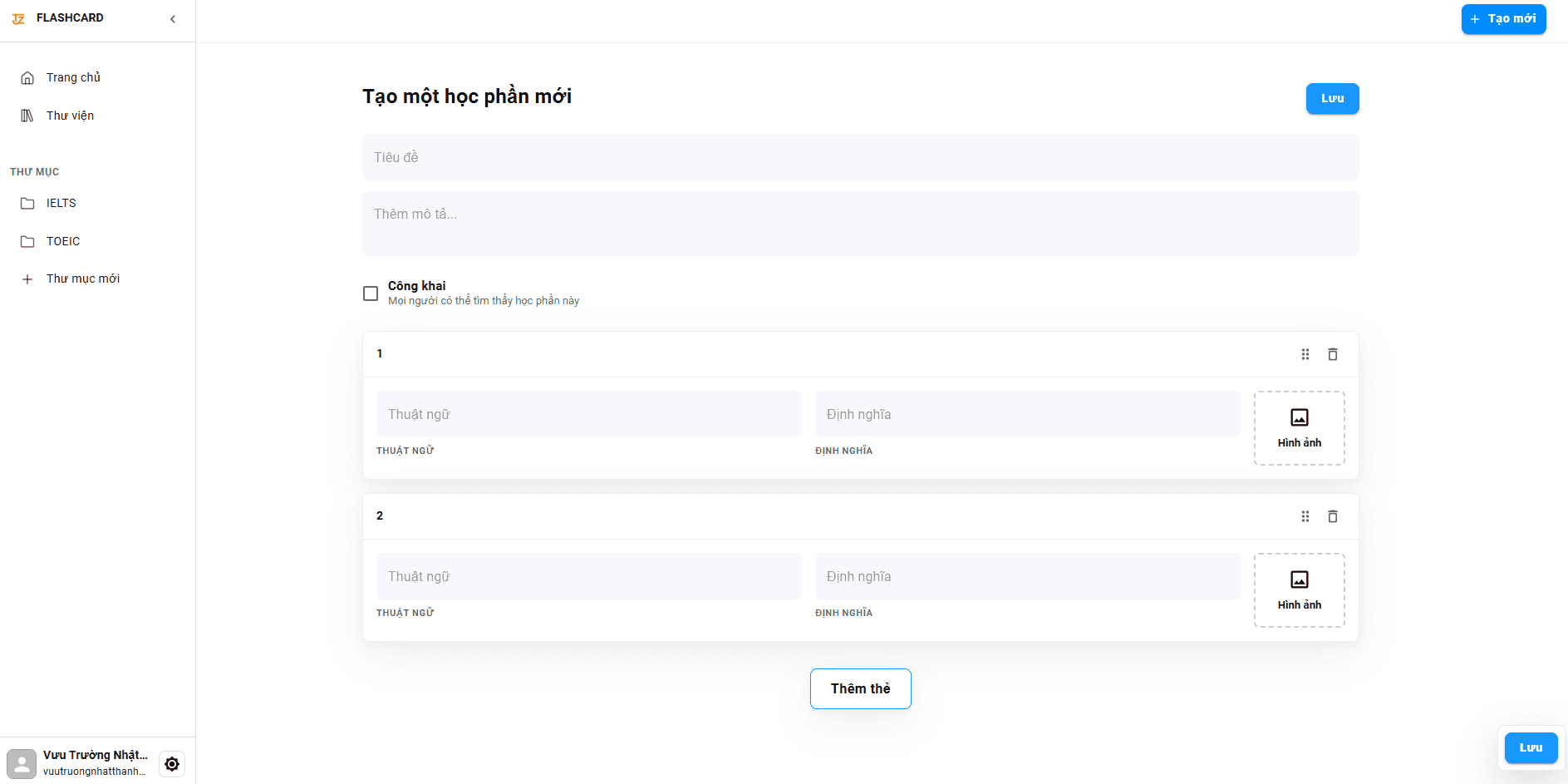The width and height of the screenshot is (1568, 784).
Task: Click the delete icon on card 2
Action: [1332, 516]
